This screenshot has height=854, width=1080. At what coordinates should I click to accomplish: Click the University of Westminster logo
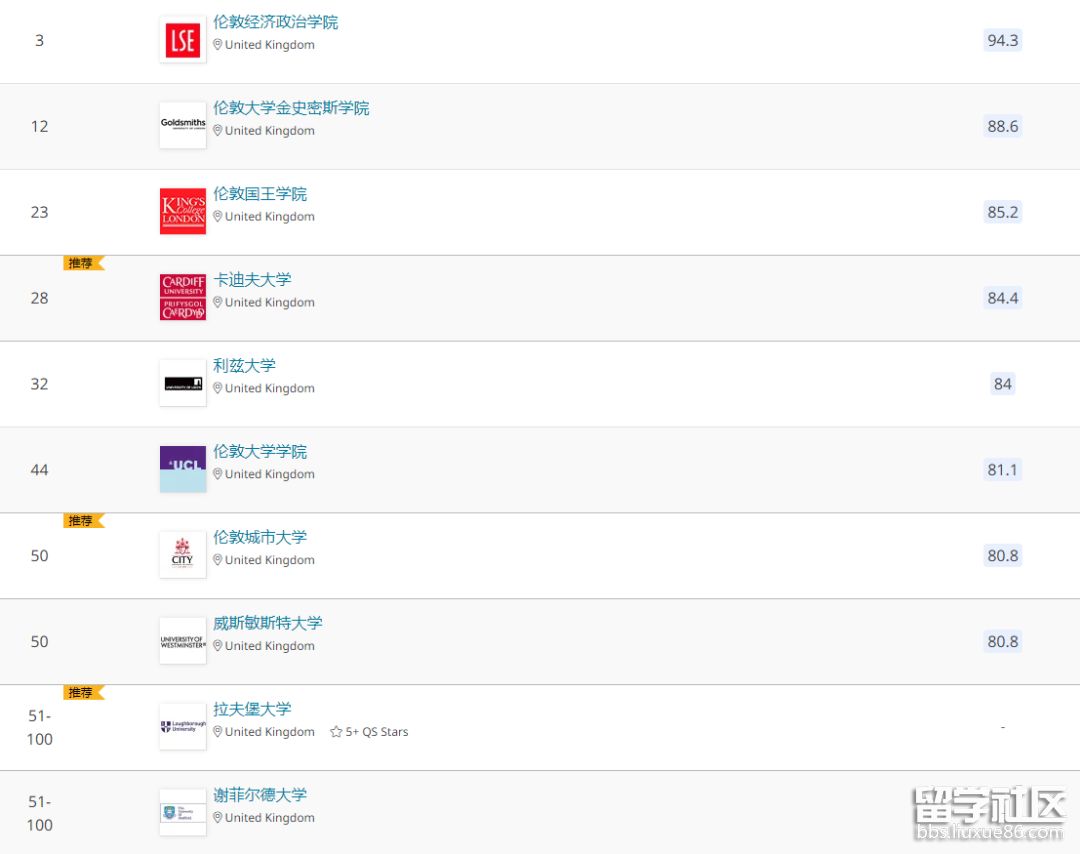(181, 641)
